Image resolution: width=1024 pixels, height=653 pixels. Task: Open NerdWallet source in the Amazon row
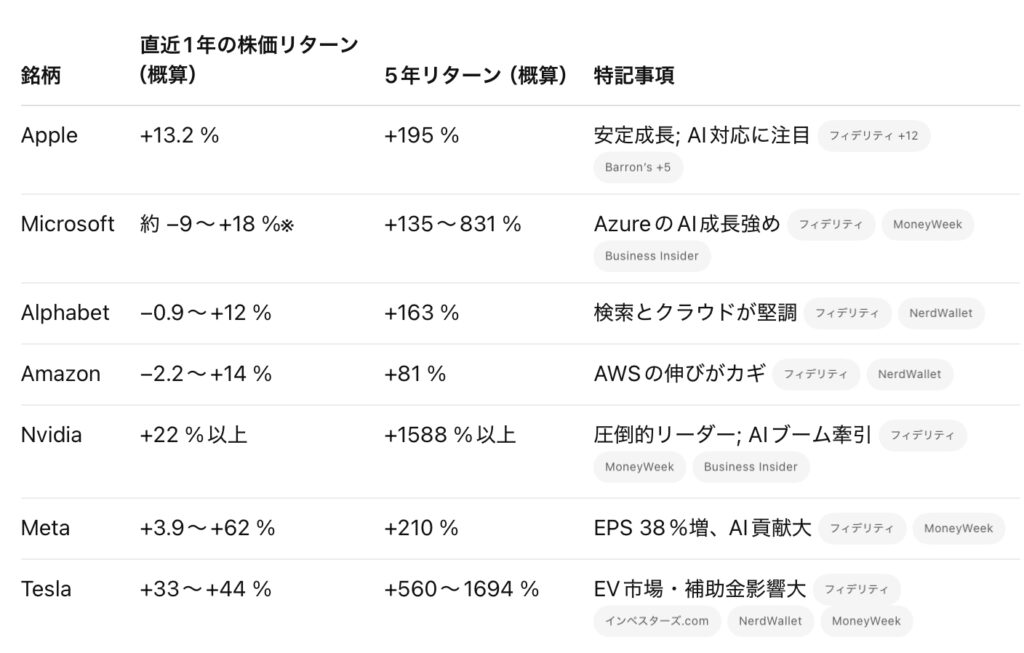click(x=909, y=374)
